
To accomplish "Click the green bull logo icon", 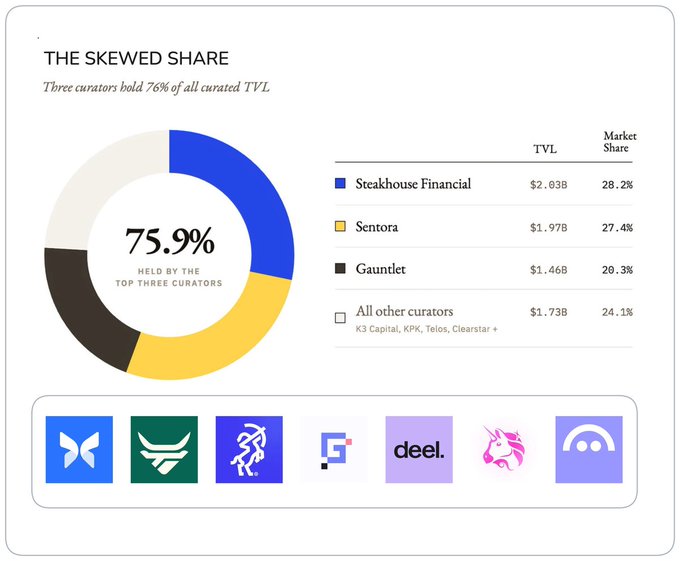I will 164,450.
